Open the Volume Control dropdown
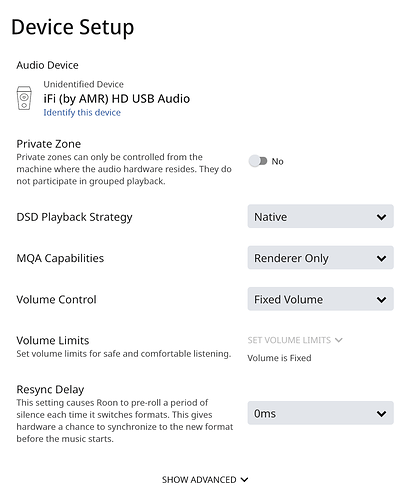Screen dimensions: 410x500 (x=320, y=299)
